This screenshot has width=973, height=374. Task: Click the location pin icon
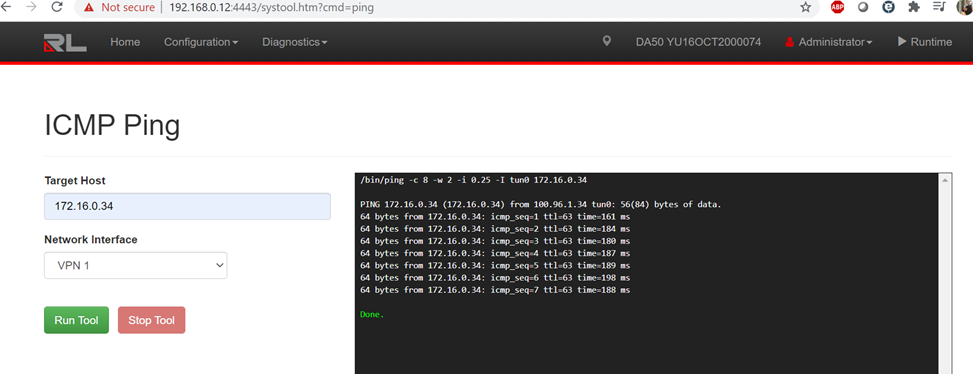[607, 42]
